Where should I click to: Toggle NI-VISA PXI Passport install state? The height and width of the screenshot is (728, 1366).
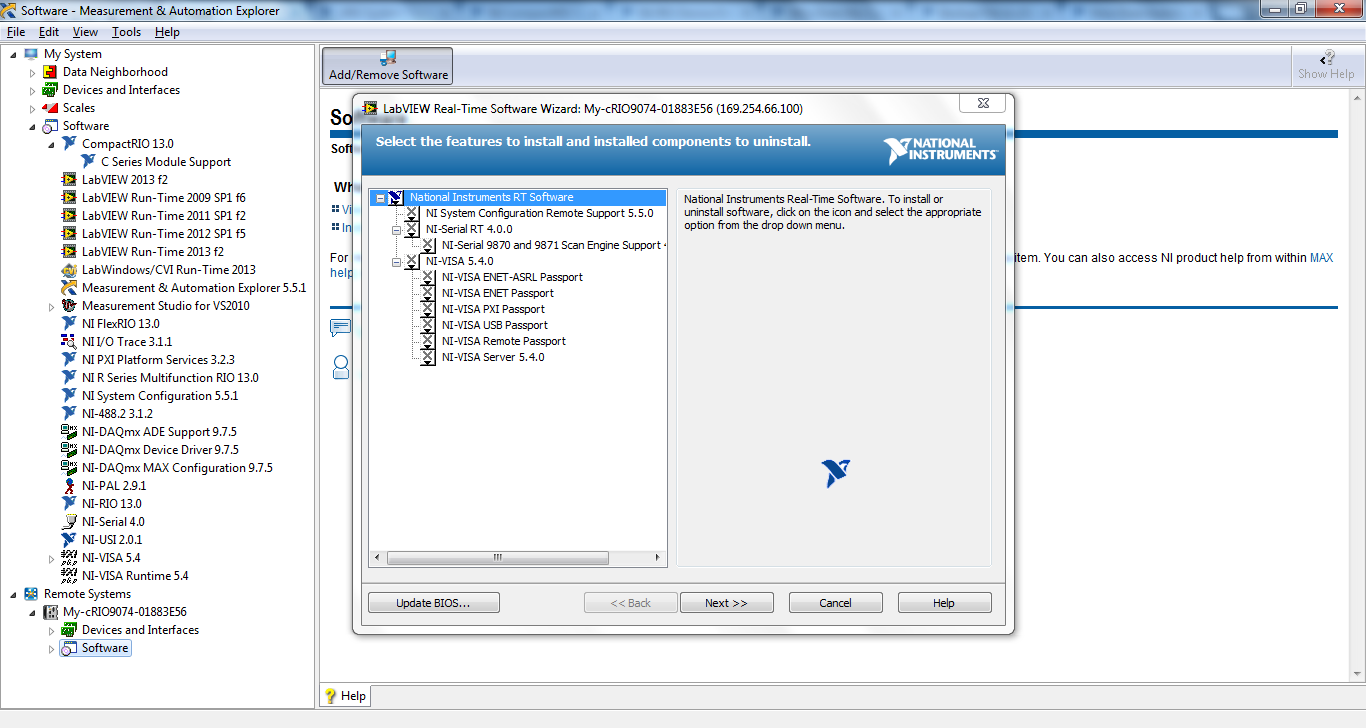(428, 310)
